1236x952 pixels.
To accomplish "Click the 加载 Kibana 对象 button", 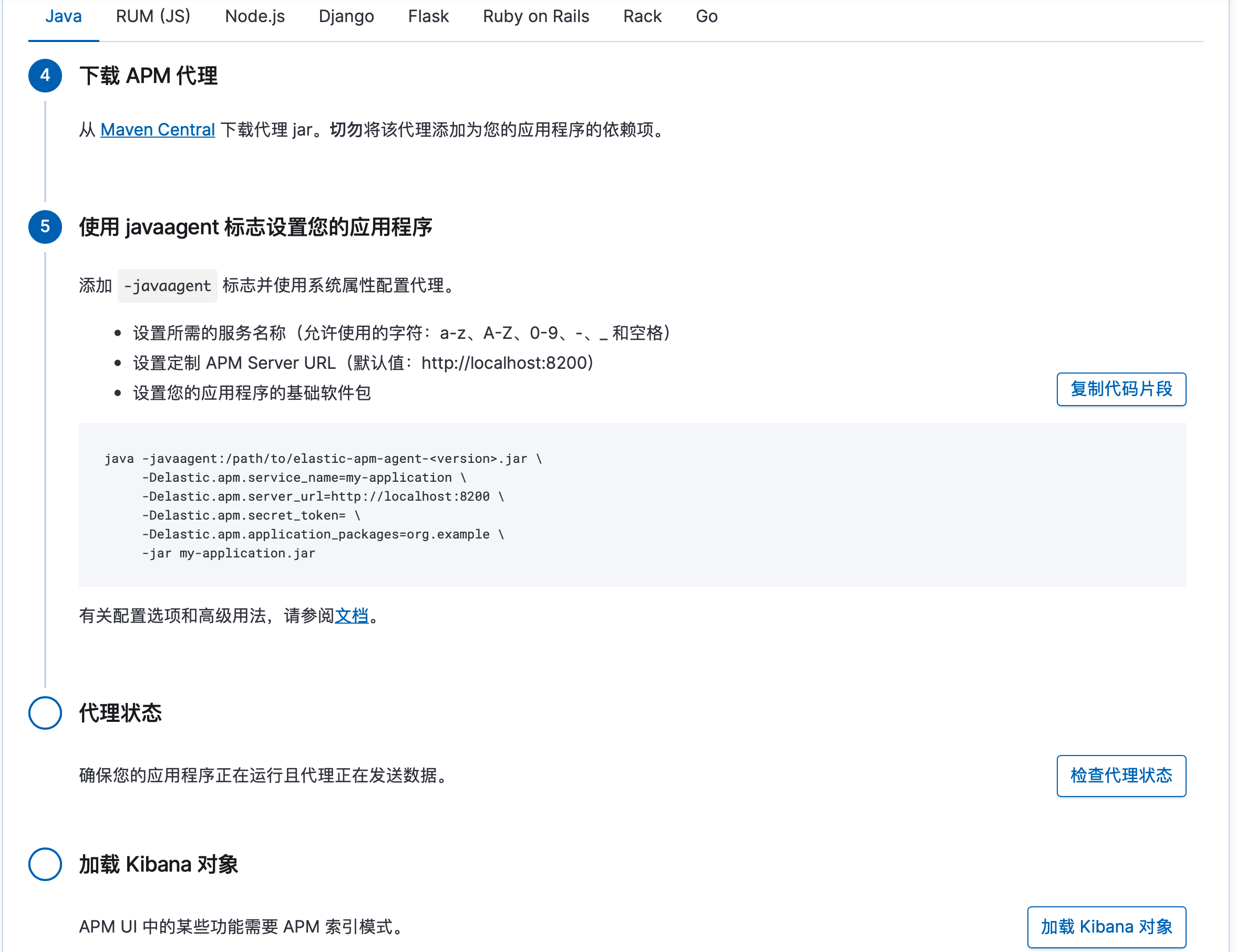I will (1106, 927).
